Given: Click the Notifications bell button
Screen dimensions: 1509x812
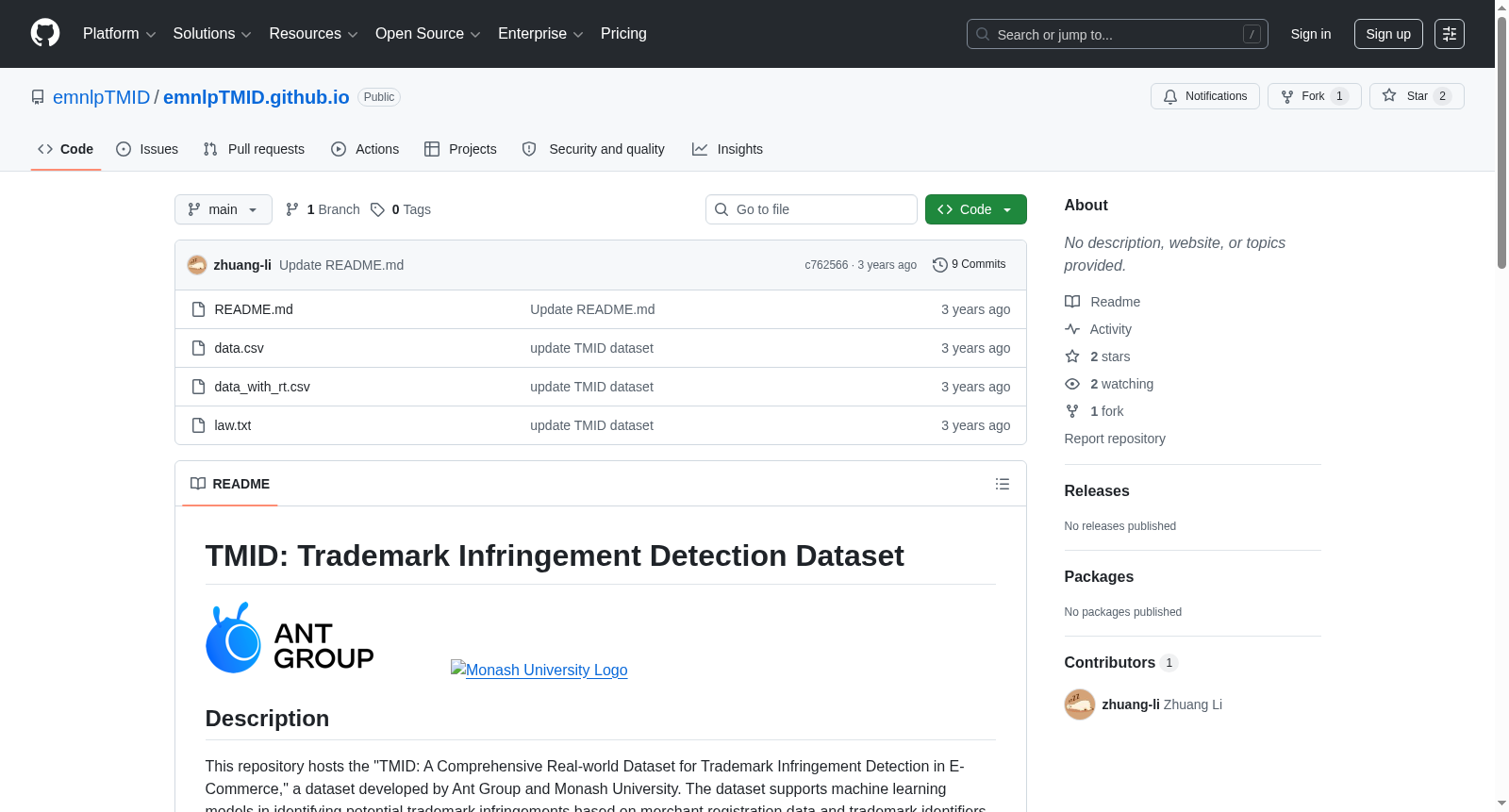Looking at the screenshot, I should pyautogui.click(x=1204, y=96).
